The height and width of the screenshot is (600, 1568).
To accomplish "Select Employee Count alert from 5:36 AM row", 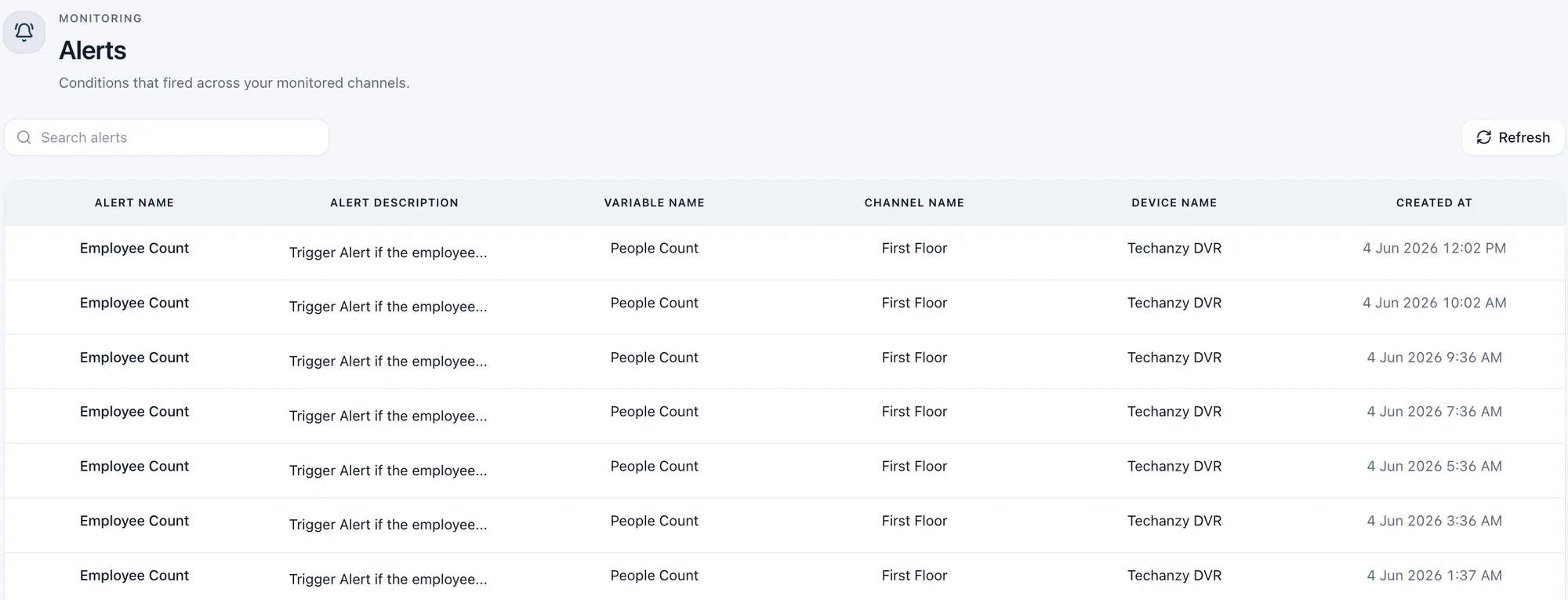I will pos(134,467).
